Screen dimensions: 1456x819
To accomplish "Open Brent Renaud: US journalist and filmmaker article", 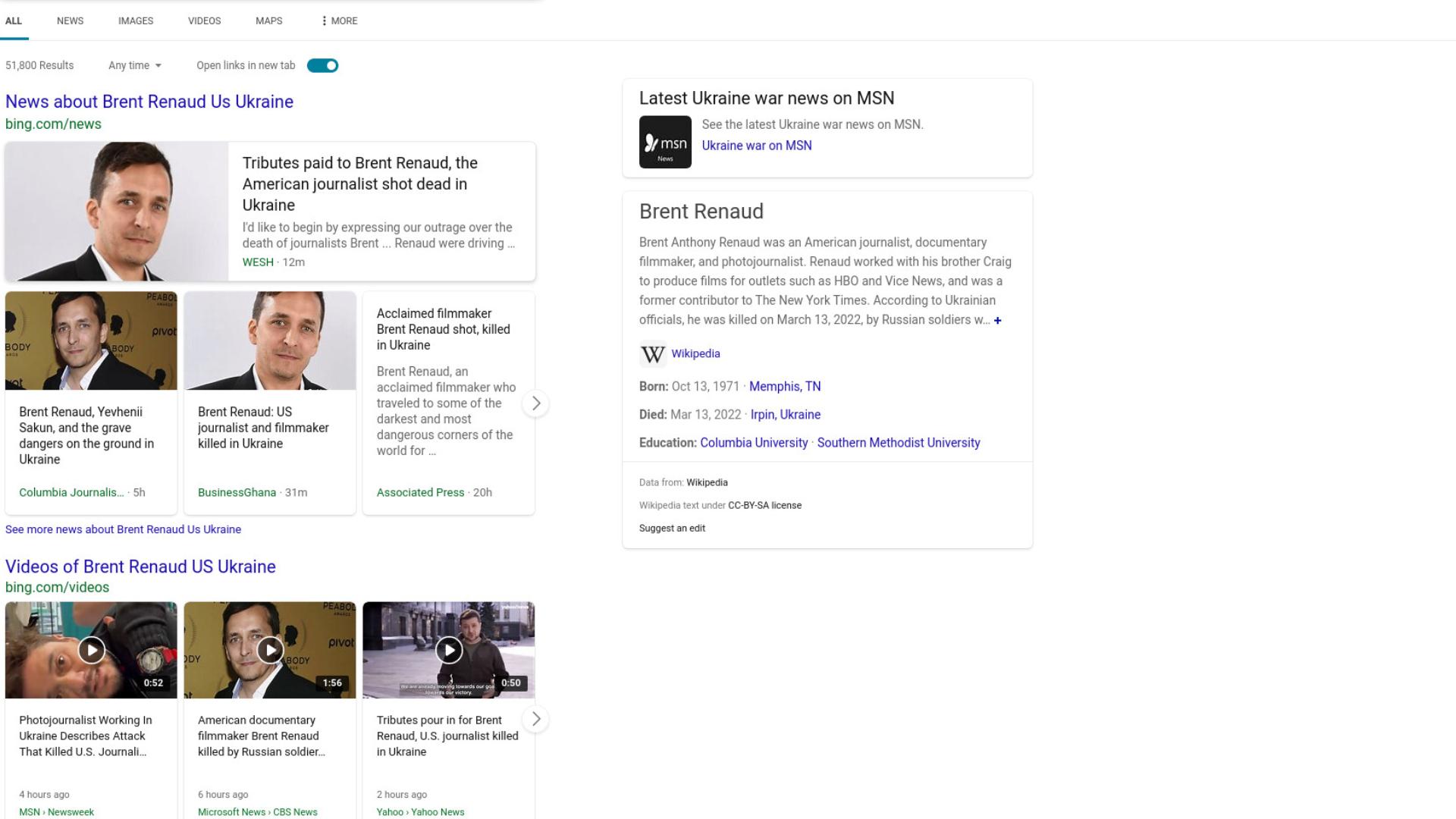I will pyautogui.click(x=263, y=428).
